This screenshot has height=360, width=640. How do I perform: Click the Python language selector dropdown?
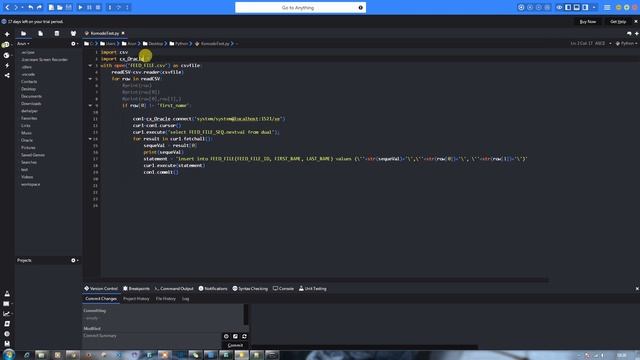pos(626,43)
